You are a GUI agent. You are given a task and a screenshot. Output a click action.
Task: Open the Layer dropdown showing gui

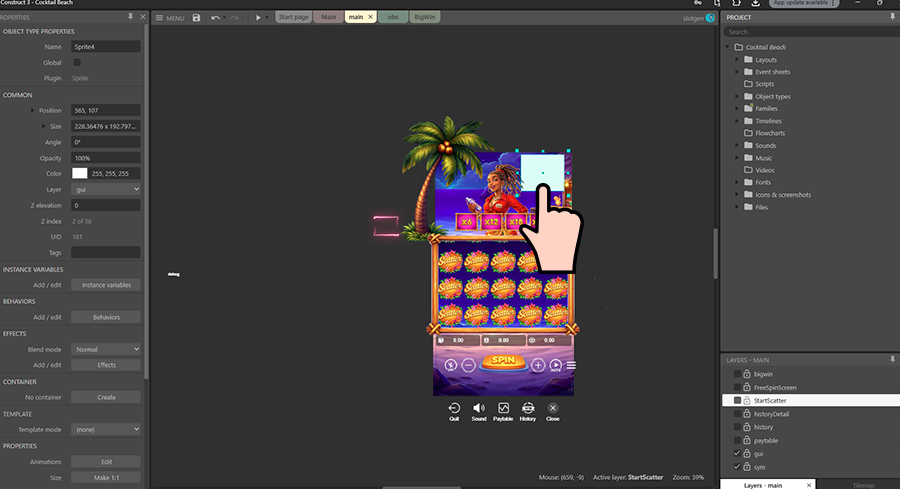(x=106, y=189)
